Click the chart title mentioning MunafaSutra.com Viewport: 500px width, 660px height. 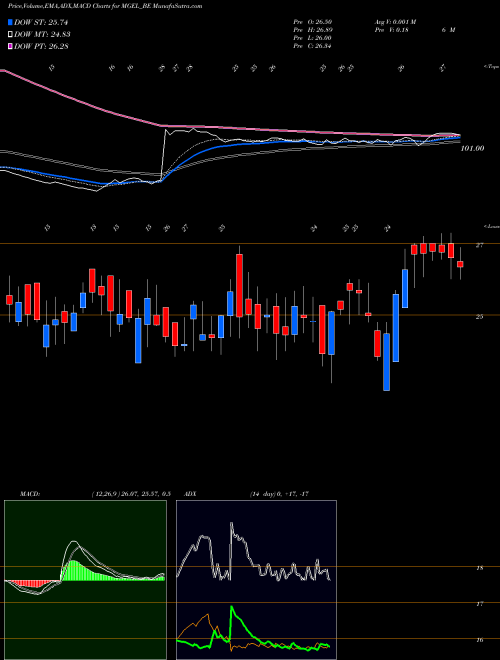pyautogui.click(x=105, y=6)
